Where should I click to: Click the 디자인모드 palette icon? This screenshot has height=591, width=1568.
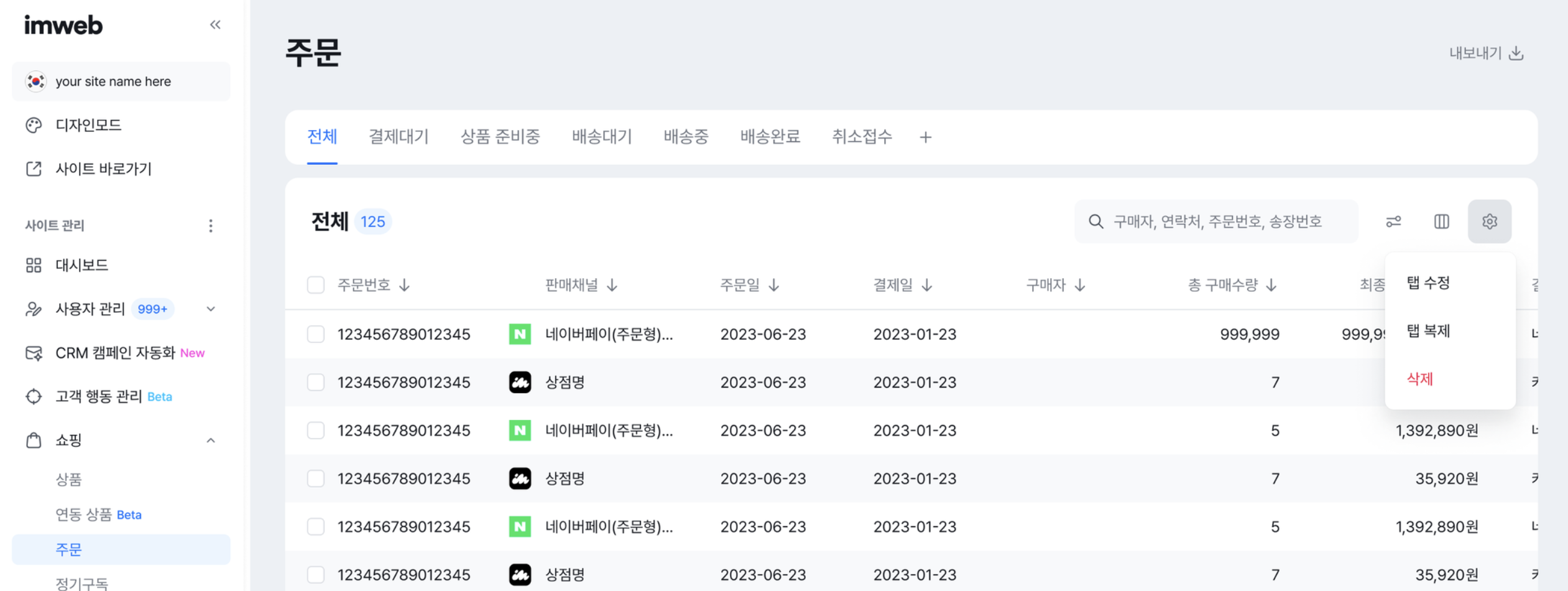(34, 125)
